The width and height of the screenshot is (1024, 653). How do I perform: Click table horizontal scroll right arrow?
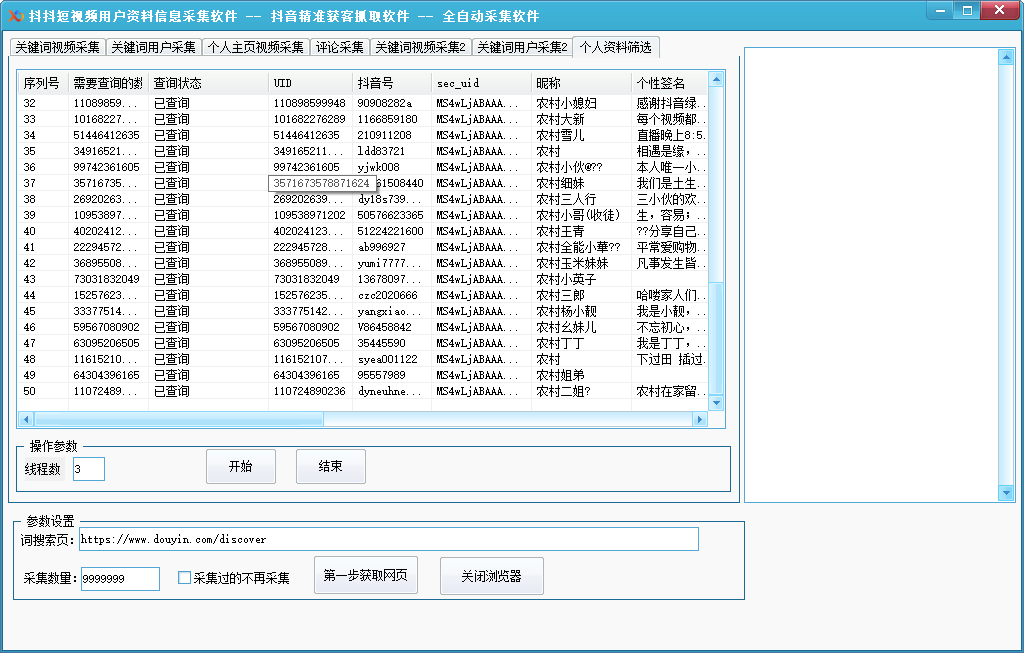point(699,419)
